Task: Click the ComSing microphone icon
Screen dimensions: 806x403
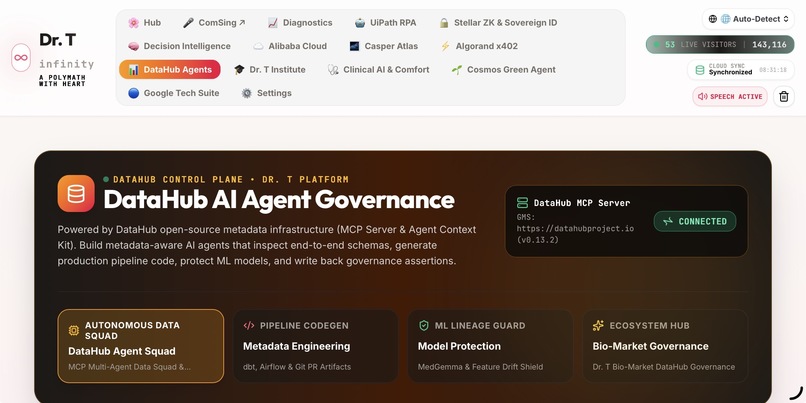Action: 189,23
